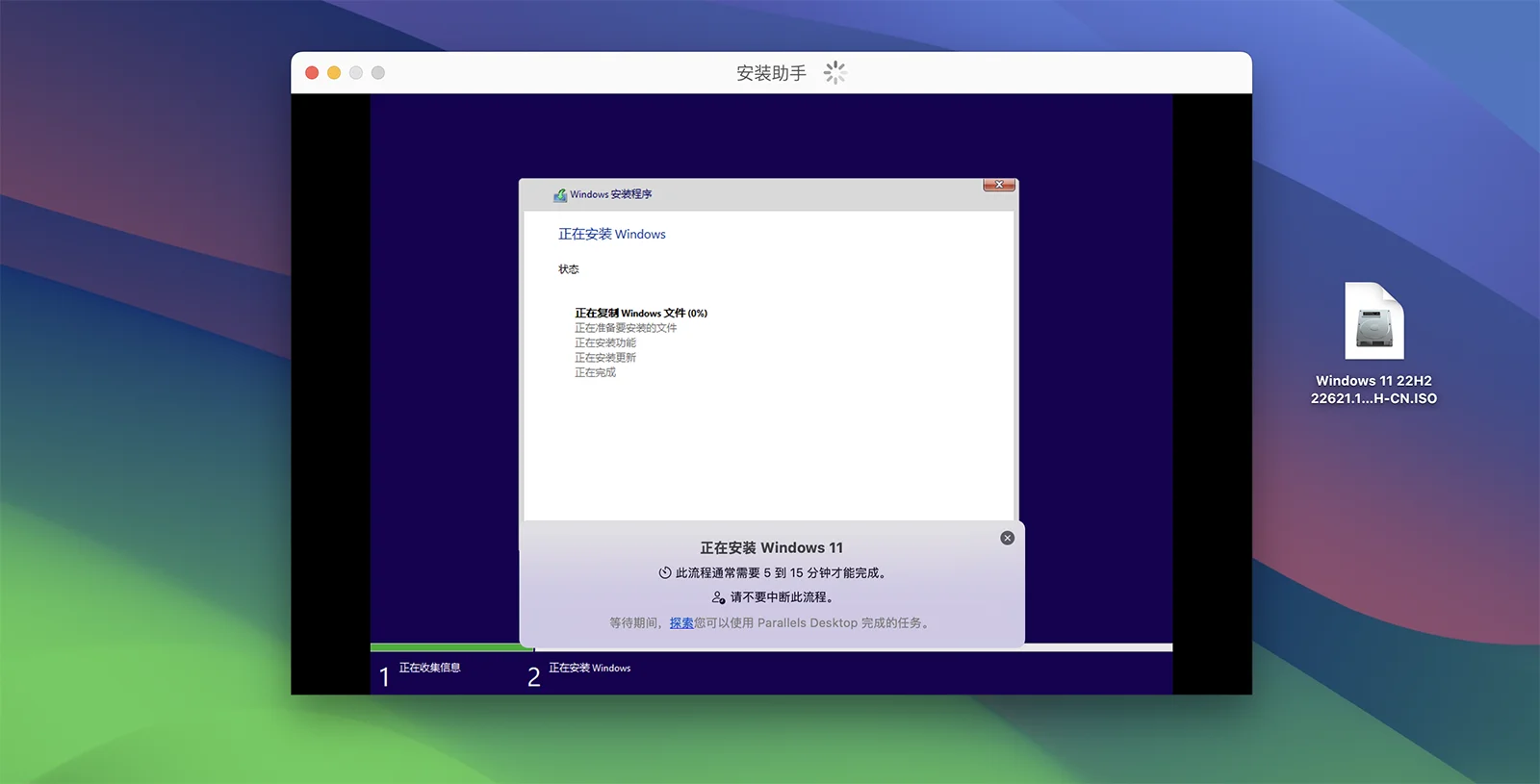Click step 1 正在收集信息 label
Image resolution: width=1540 pixels, height=784 pixels.
click(x=429, y=668)
